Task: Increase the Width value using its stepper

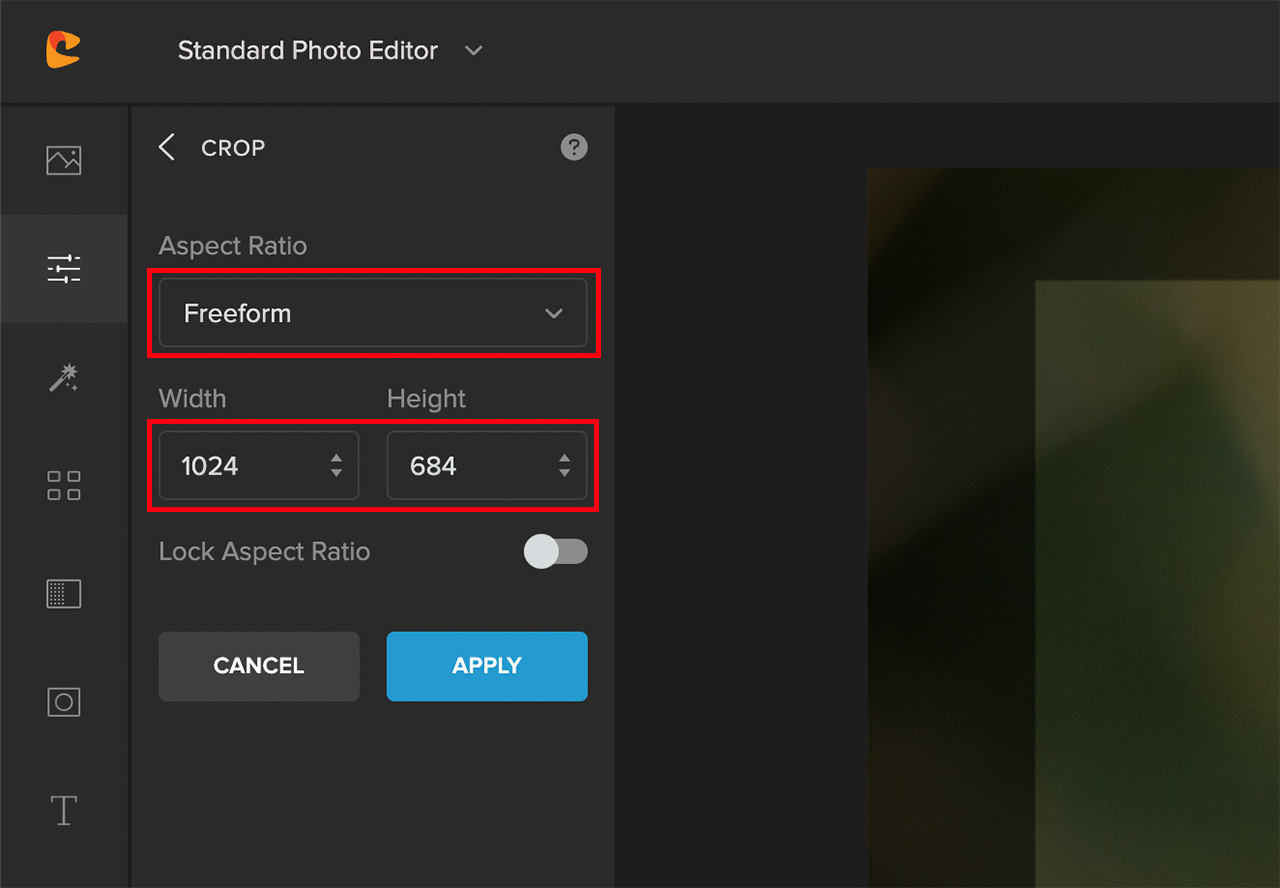Action: click(336, 459)
